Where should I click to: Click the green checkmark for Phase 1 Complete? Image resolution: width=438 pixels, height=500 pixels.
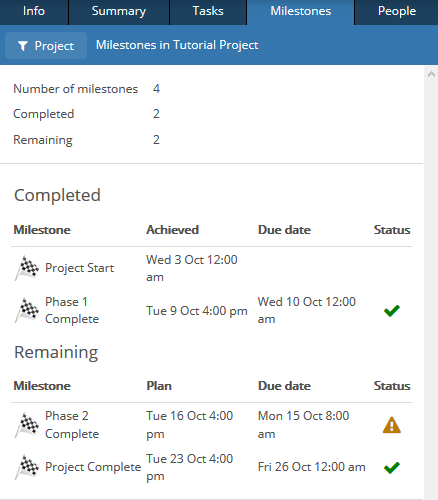tap(392, 311)
